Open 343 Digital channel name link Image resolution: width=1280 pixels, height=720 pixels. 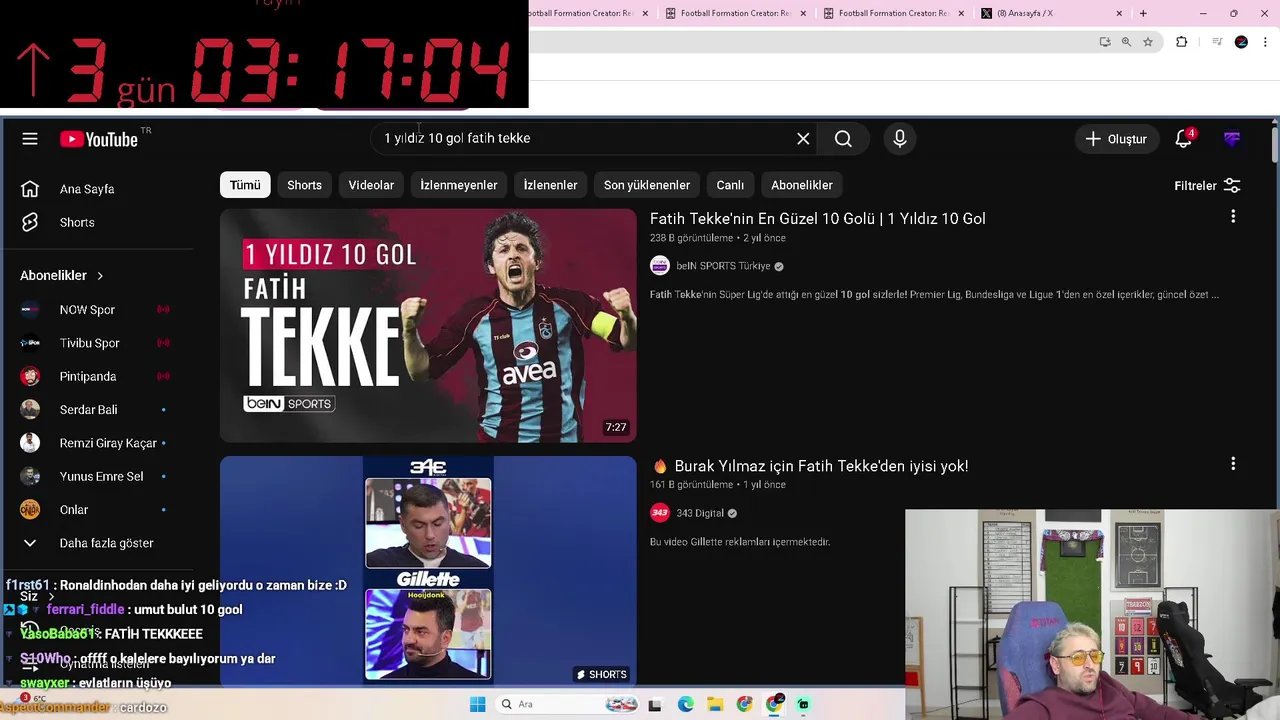(x=700, y=513)
